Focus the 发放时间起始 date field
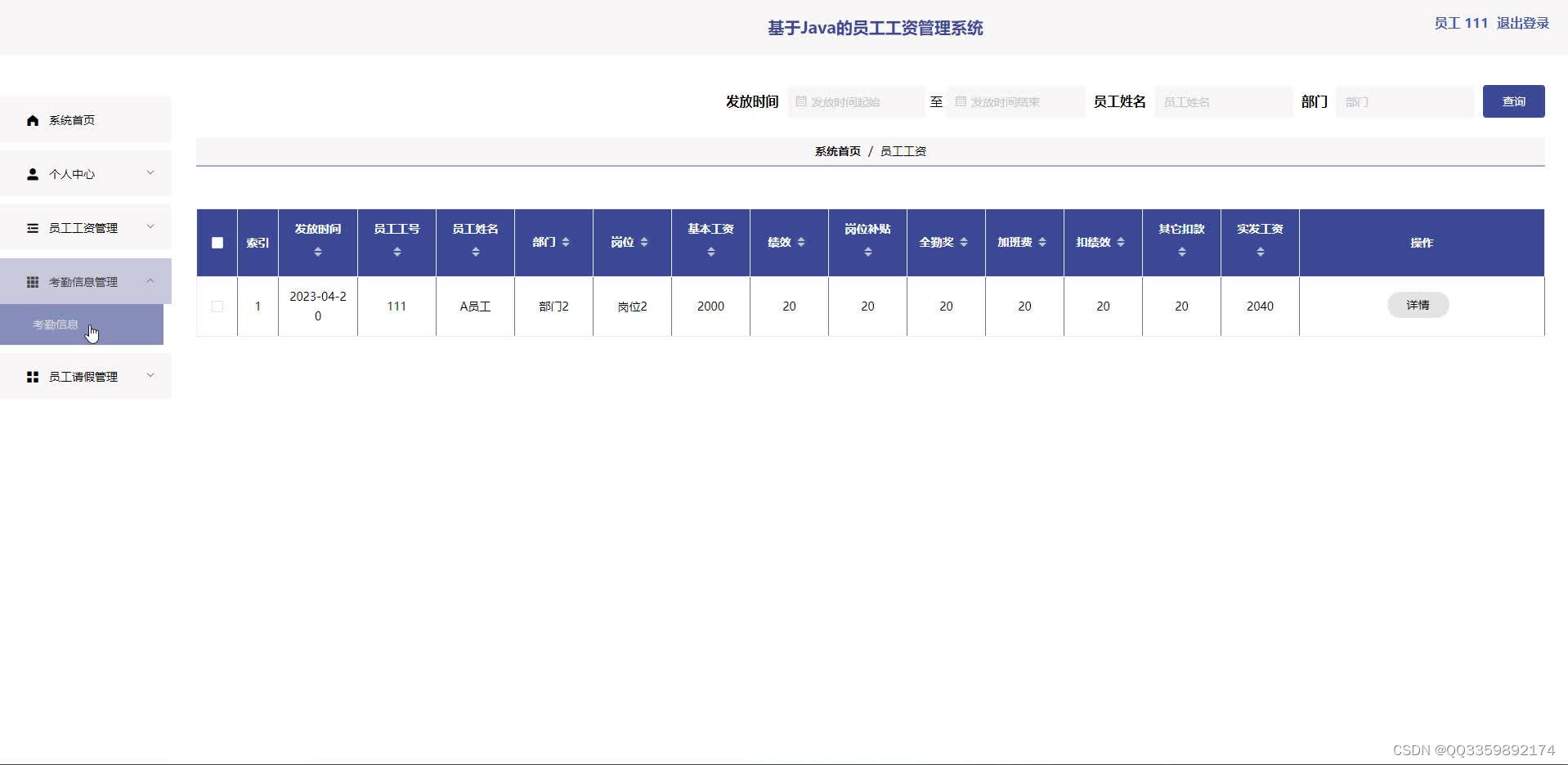Screen dimensions: 1568x765 coord(856,101)
